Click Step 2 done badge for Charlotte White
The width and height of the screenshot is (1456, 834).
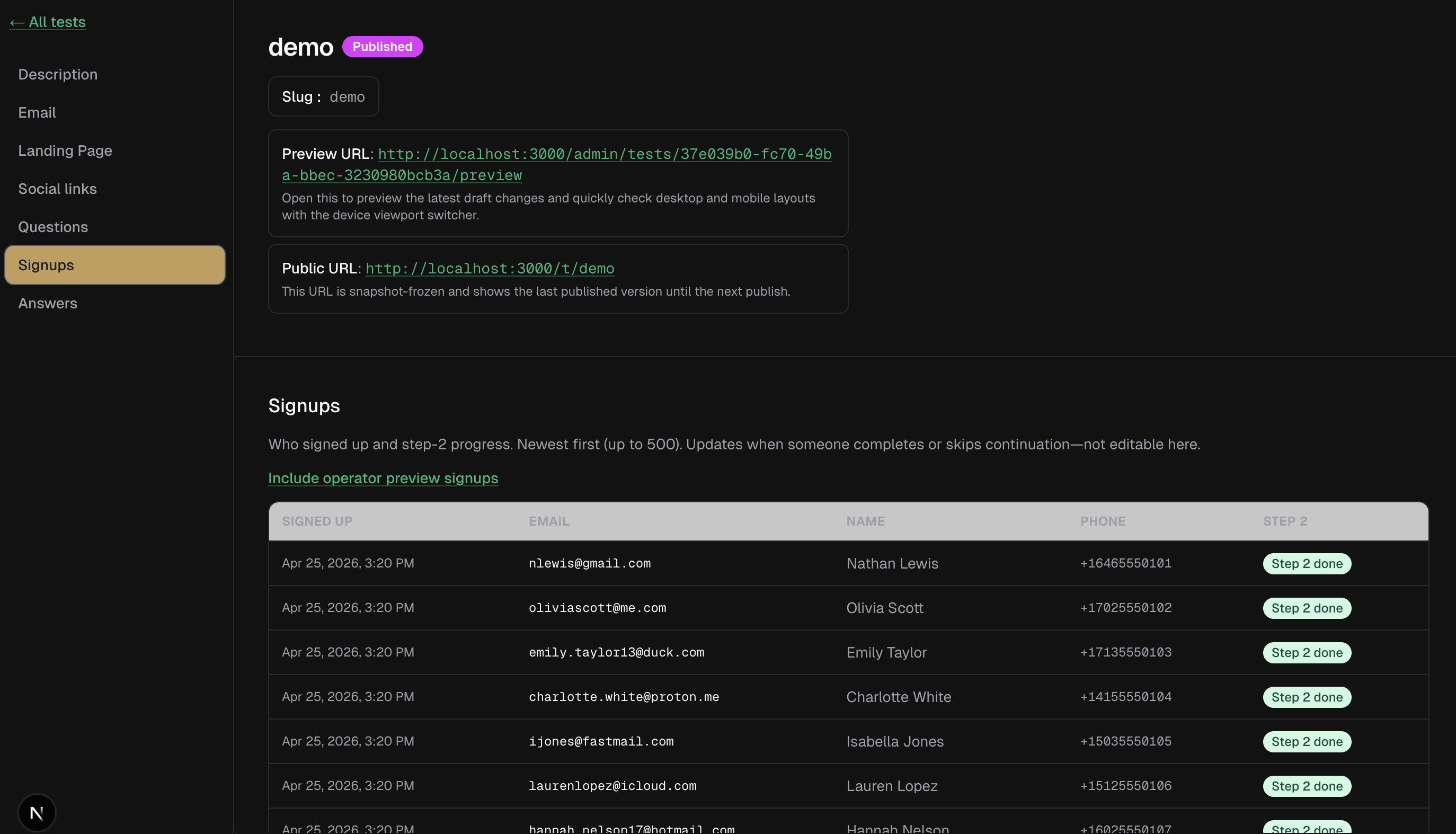(x=1307, y=697)
